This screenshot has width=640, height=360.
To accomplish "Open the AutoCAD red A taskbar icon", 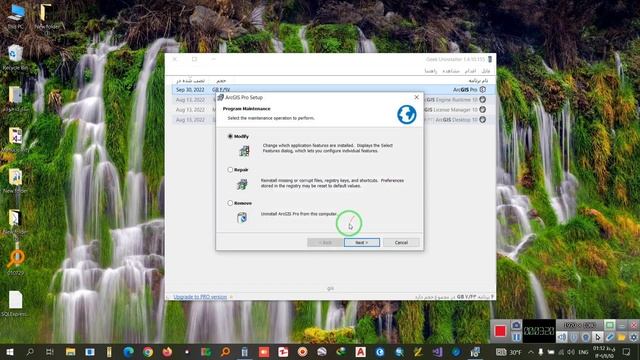I will [360, 352].
